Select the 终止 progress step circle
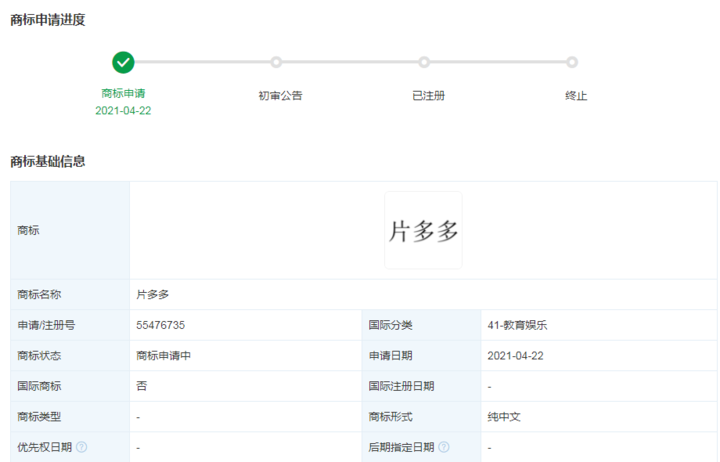Image resolution: width=720 pixels, height=462 pixels. pos(572,62)
